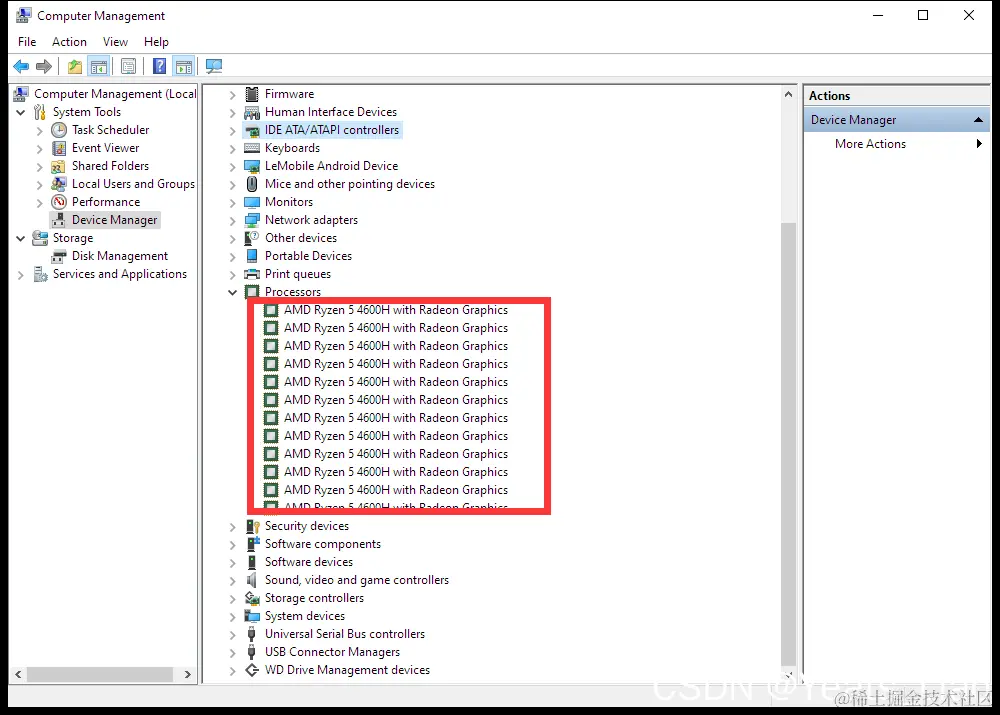Select the Computer Management (Local) root node
The image size is (1000, 715).
[115, 94]
